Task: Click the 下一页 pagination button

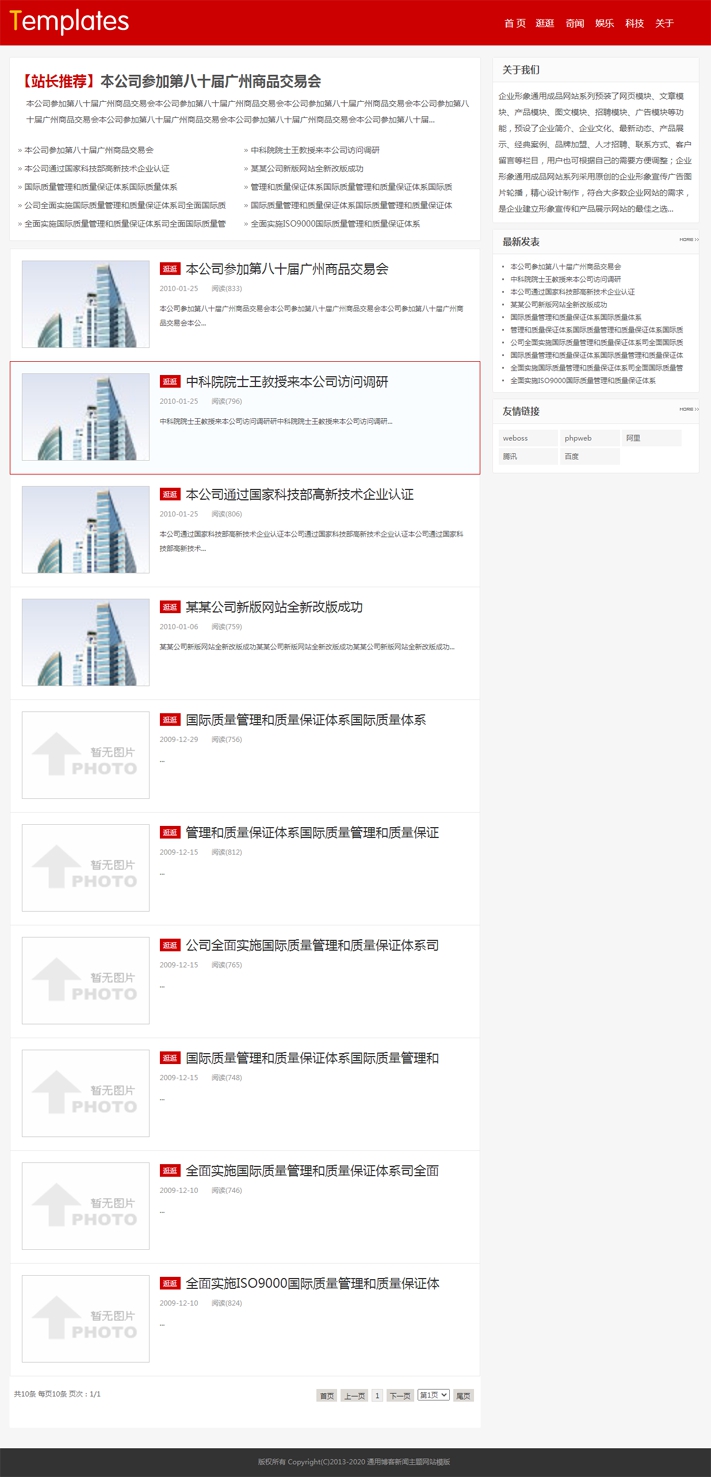Action: tap(399, 1395)
